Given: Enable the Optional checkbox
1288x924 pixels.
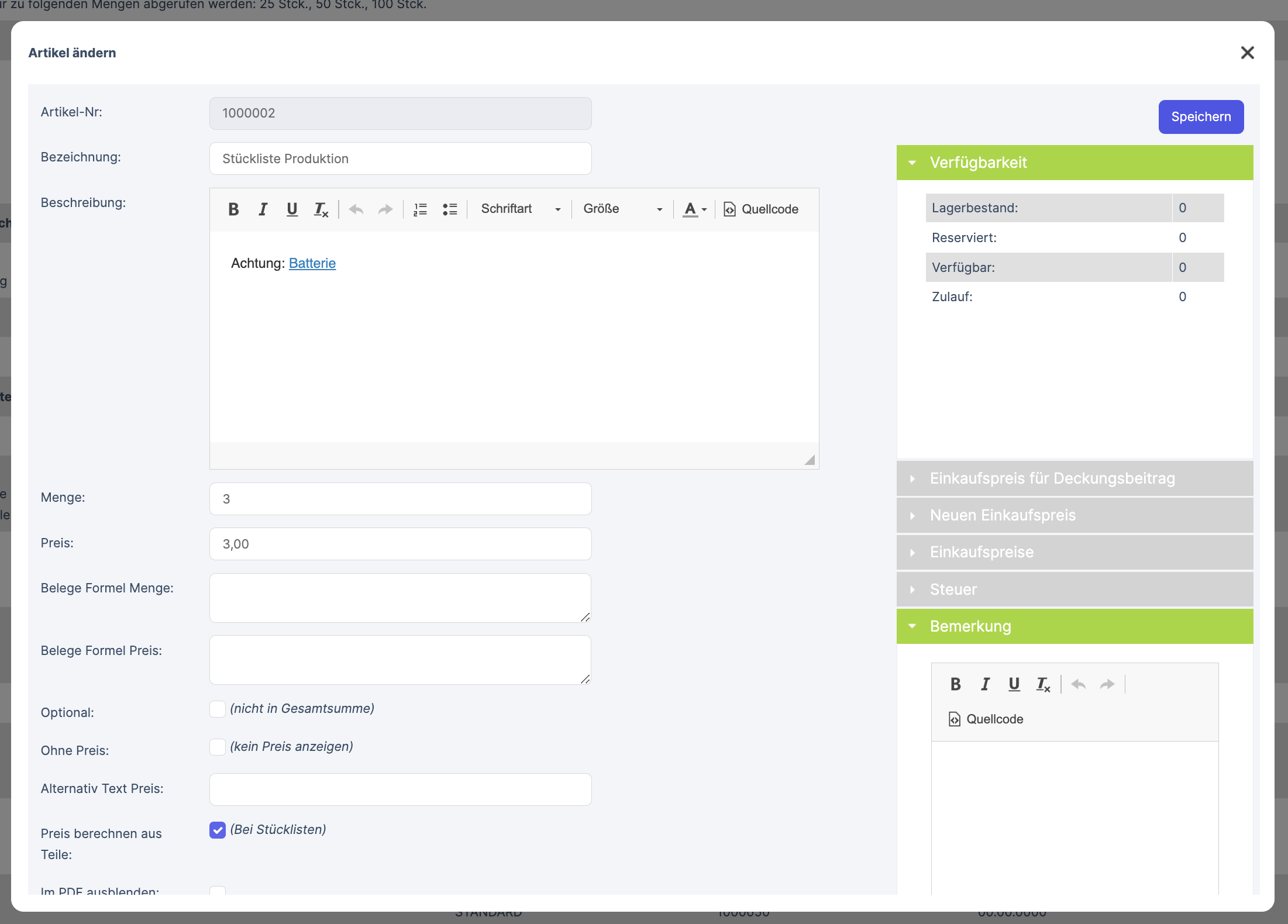Looking at the screenshot, I should 218,709.
